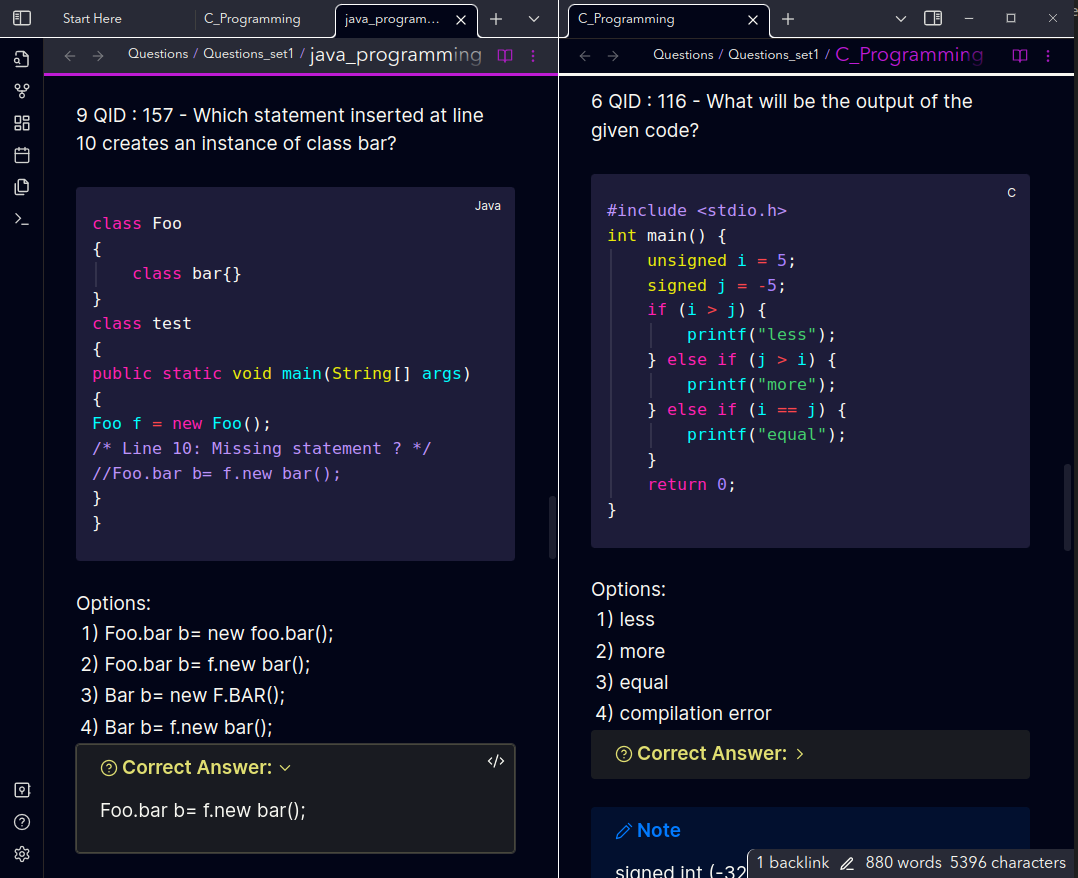Open quick switcher file search icon
The height and width of the screenshot is (878, 1078).
pos(22,59)
